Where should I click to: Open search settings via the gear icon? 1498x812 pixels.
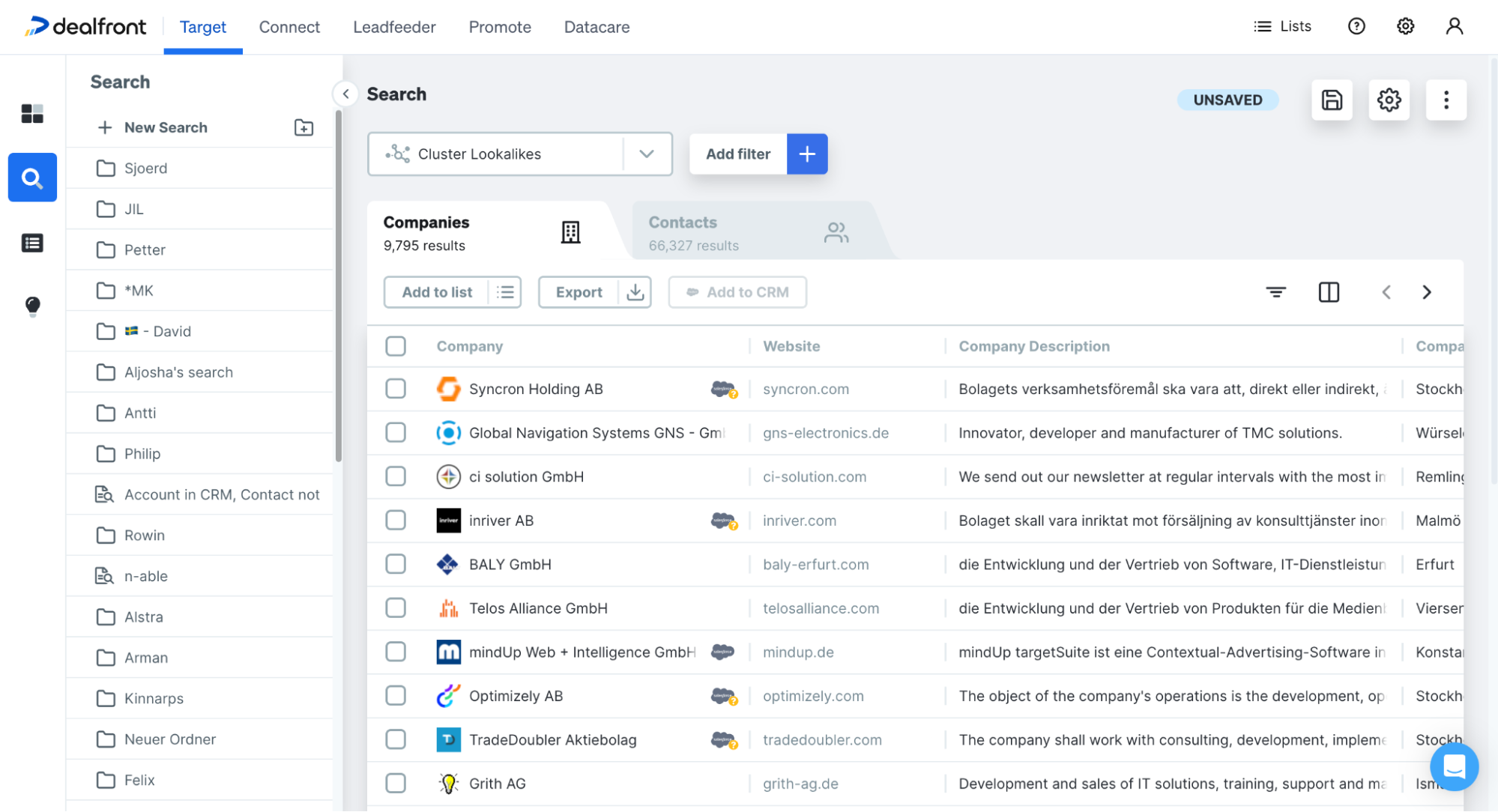click(1389, 100)
